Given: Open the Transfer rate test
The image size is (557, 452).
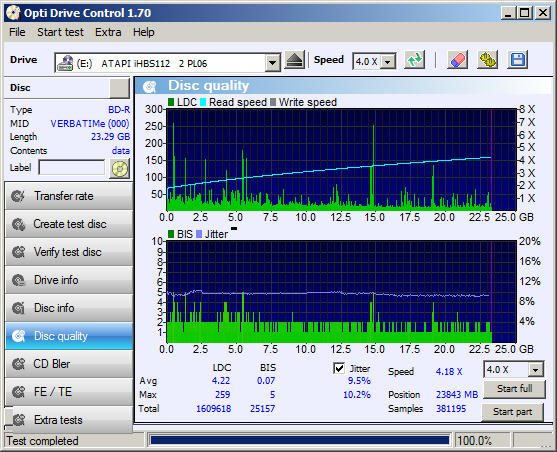Looking at the screenshot, I should 69,196.
